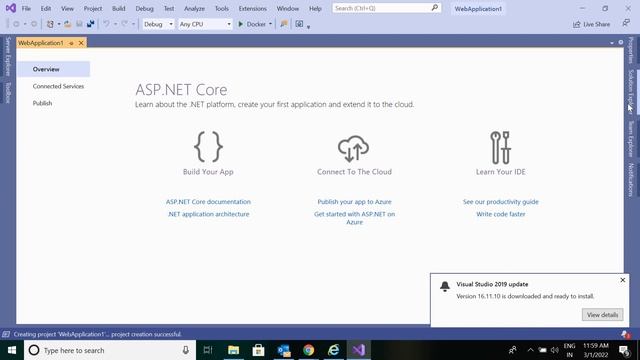Click the toolbar icon right of Find in Files

[x=299, y=24]
